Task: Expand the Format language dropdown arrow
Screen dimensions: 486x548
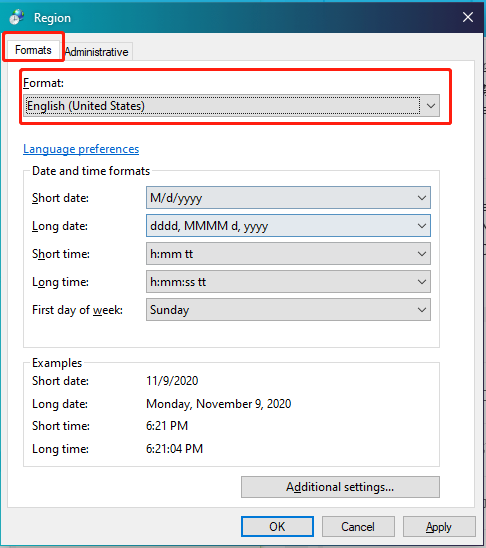Action: (430, 106)
